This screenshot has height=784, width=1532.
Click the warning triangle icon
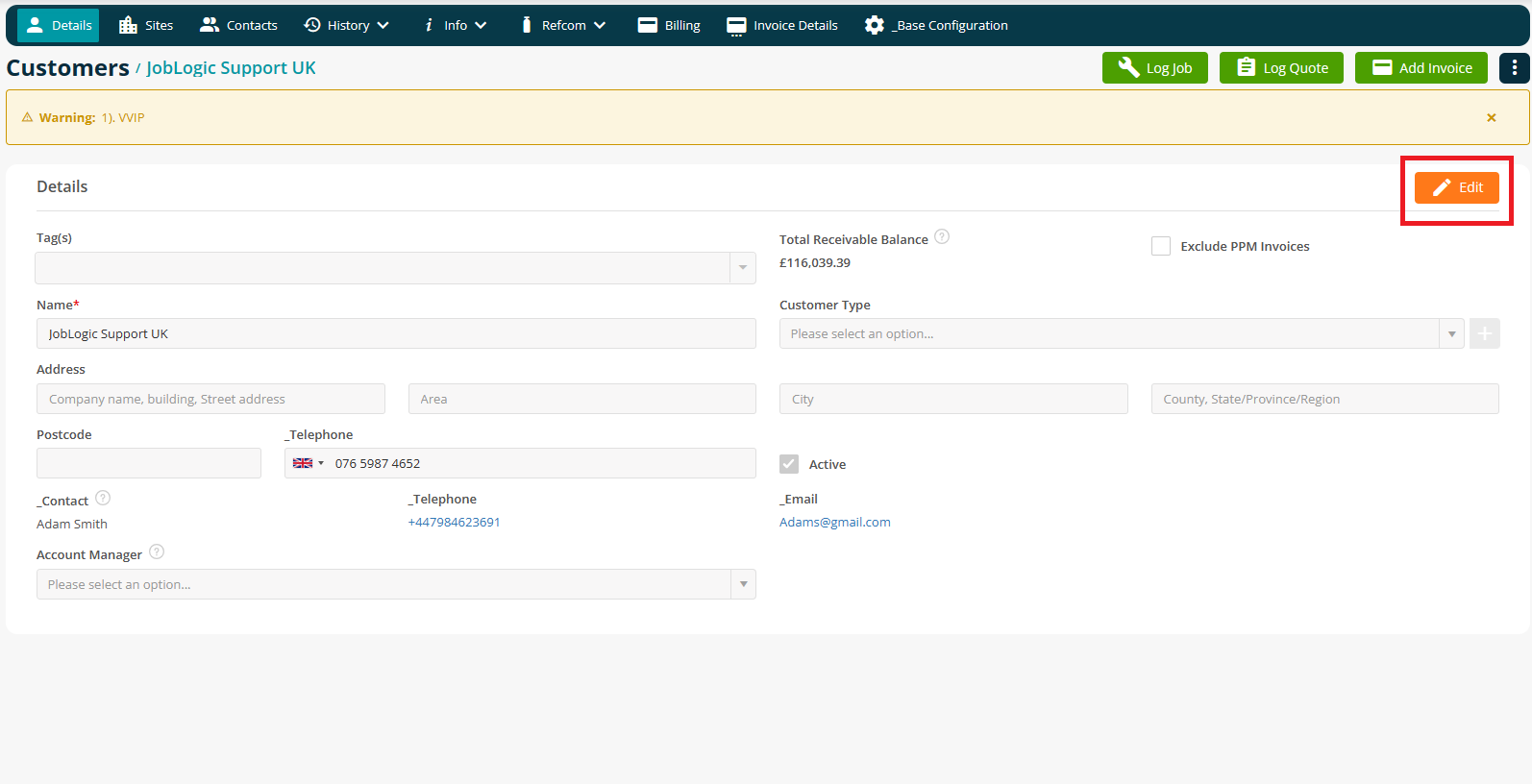click(x=27, y=117)
